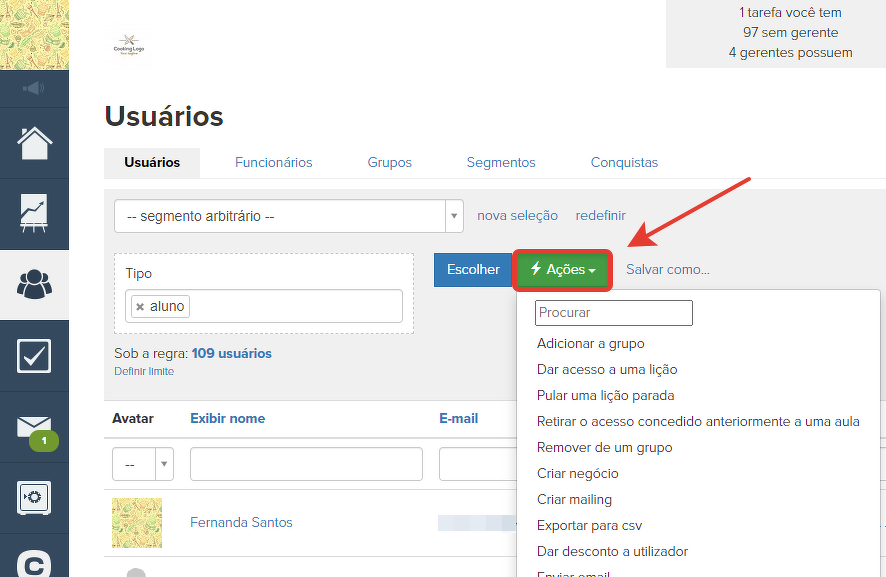Open the green Ações dropdown button
This screenshot has width=886, height=577.
[x=562, y=270]
